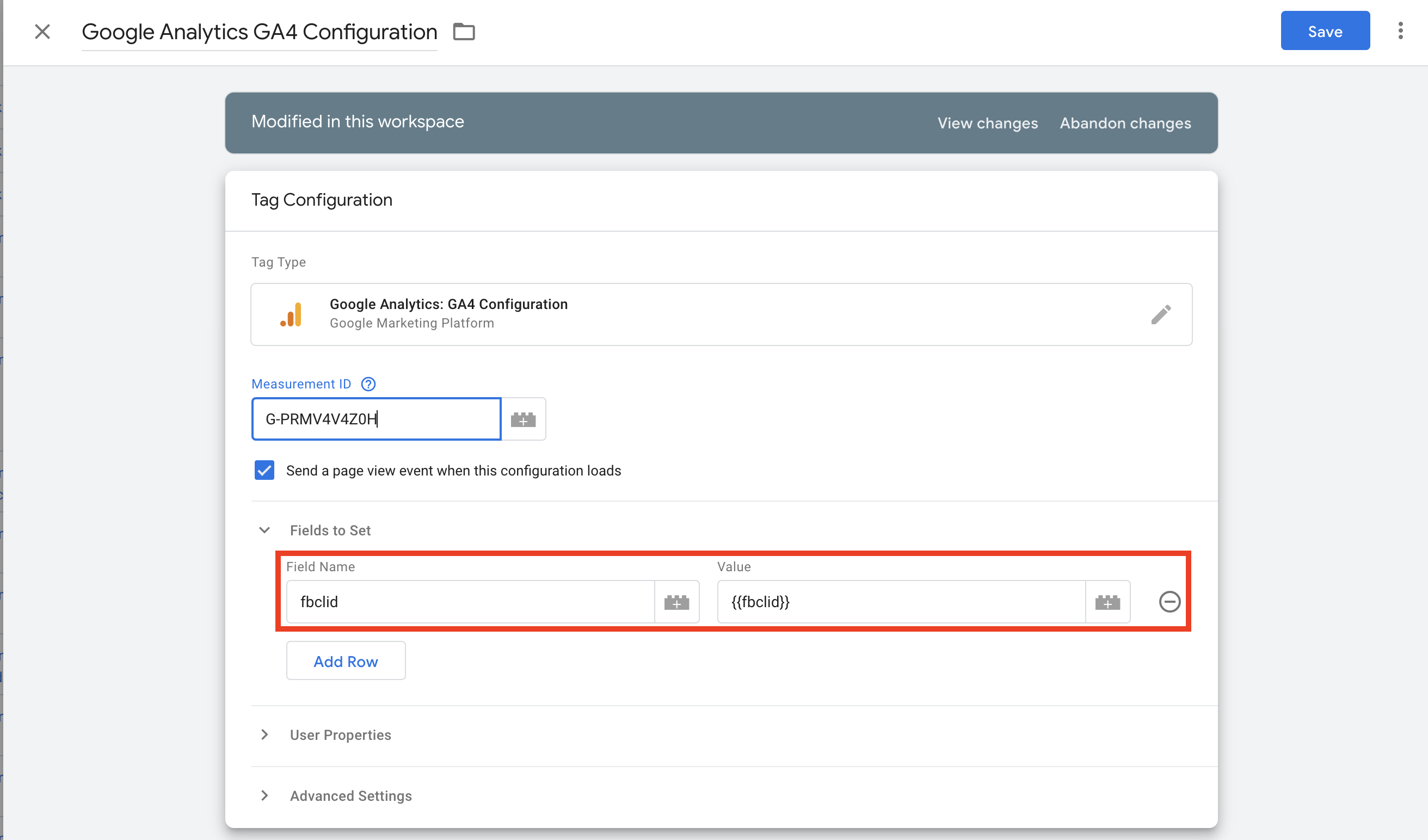Click the Tag Configuration heading

322,200
